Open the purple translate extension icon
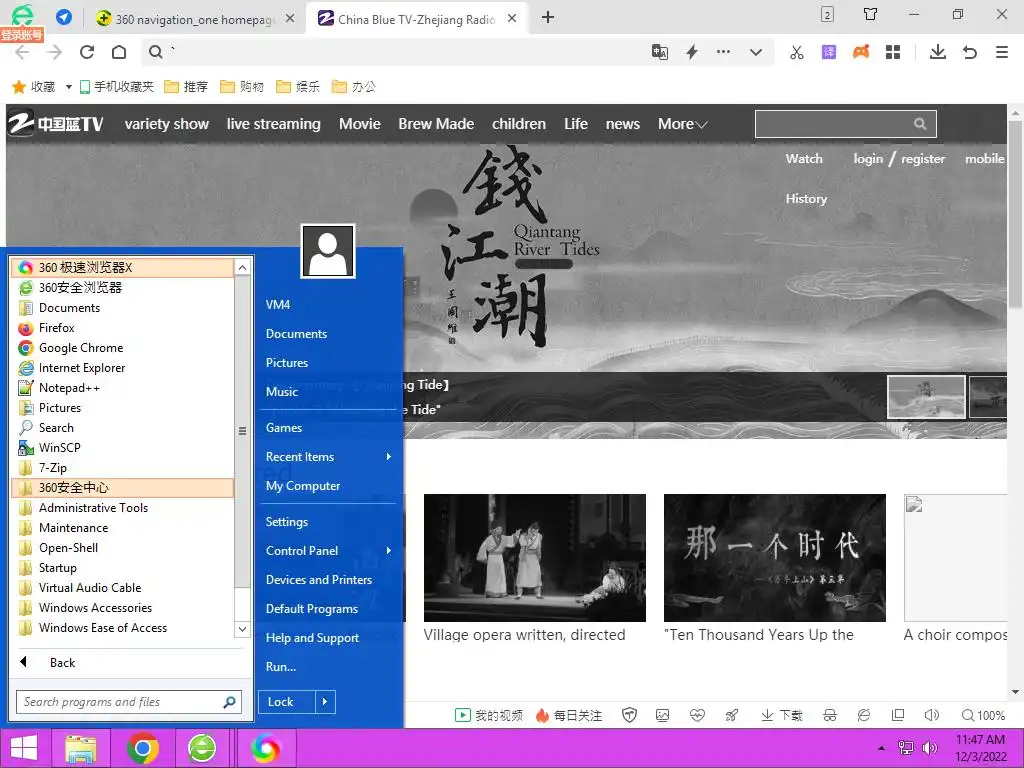Screen dimensions: 1024x768 click(x=829, y=52)
